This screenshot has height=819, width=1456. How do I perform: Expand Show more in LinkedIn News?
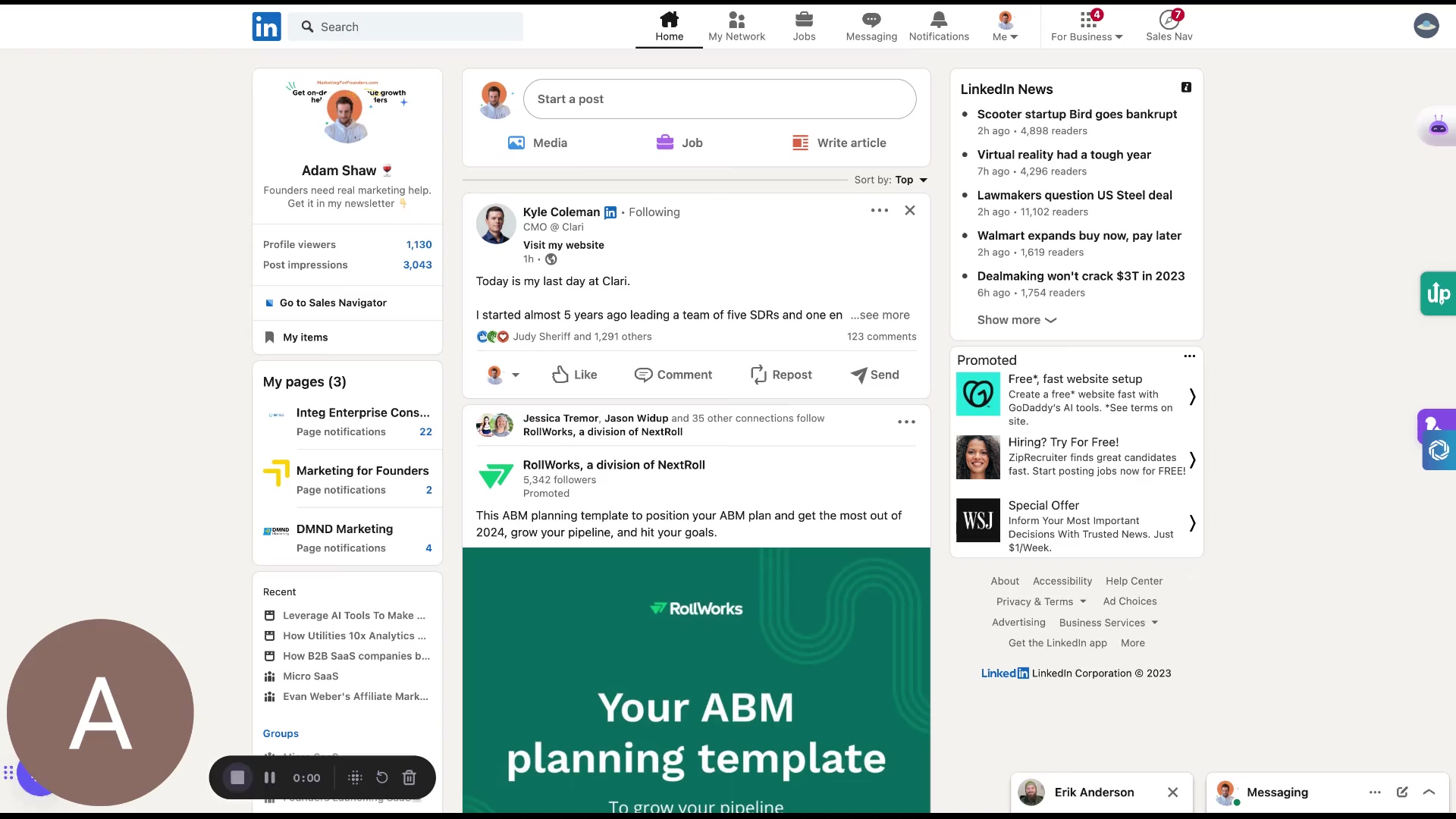tap(1016, 320)
